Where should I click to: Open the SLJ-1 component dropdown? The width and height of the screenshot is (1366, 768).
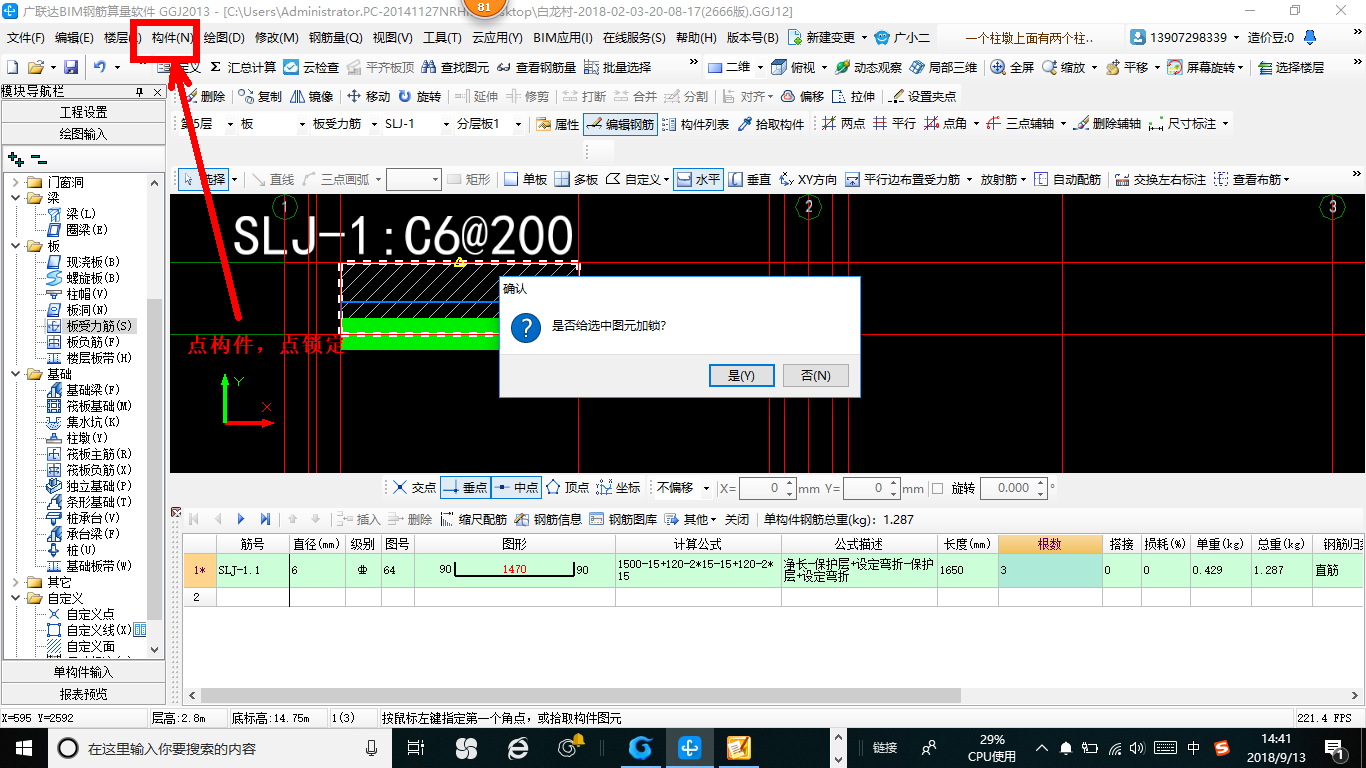(x=445, y=124)
